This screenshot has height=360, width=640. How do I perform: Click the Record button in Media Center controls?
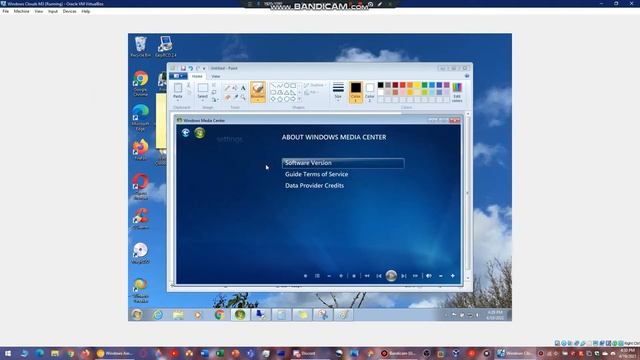pyautogui.click(x=305, y=276)
